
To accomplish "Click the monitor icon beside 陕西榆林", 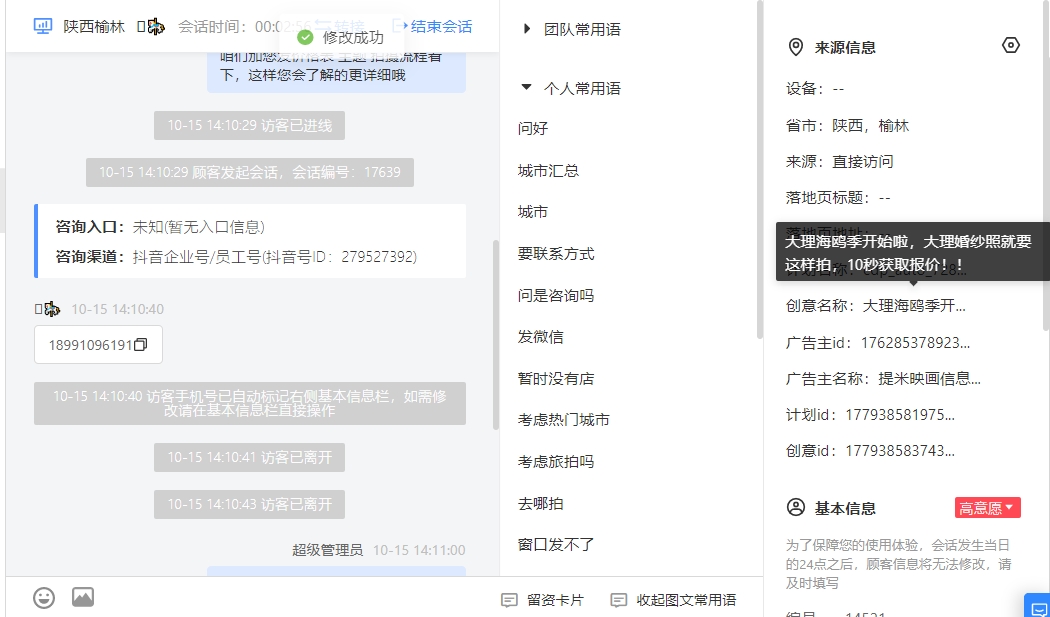I will click(43, 27).
